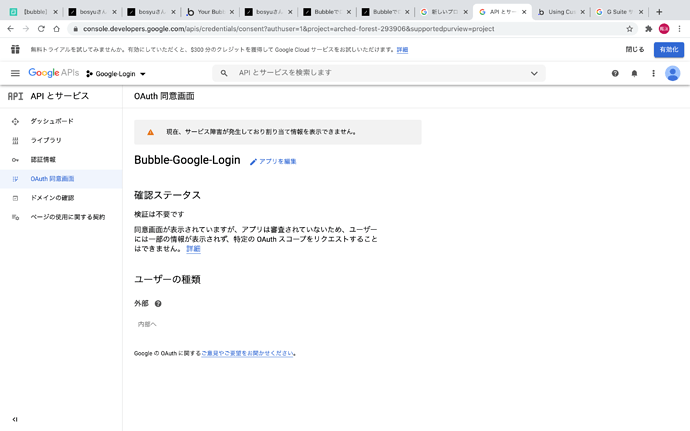The width and height of the screenshot is (690, 431).
Task: Click the red Chrome profile avatar
Action: pyautogui.click(x=664, y=29)
